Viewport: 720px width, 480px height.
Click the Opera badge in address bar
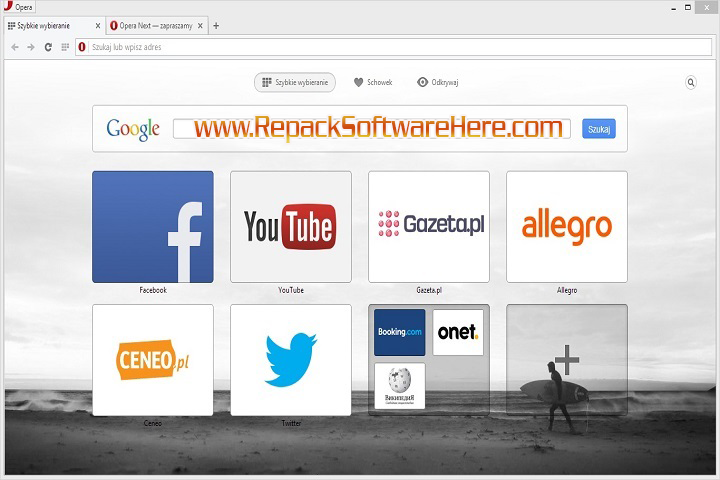[82, 47]
